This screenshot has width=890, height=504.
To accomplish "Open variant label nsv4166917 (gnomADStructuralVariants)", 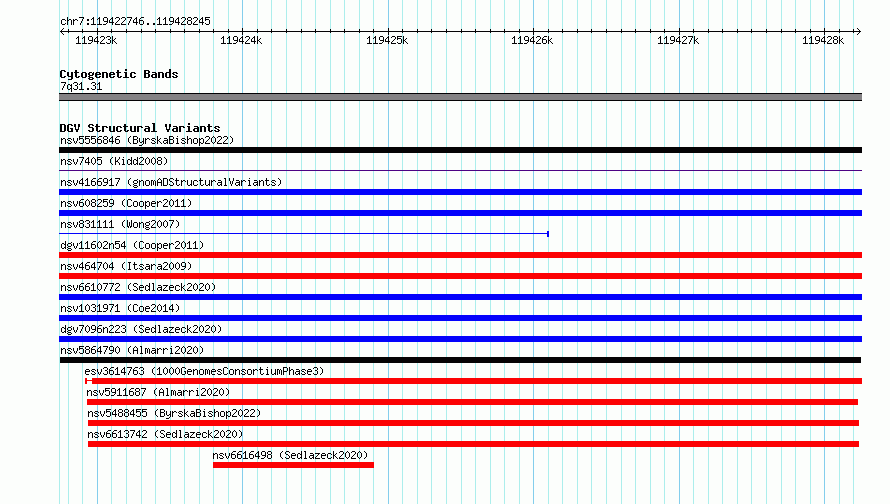I will coord(171,182).
